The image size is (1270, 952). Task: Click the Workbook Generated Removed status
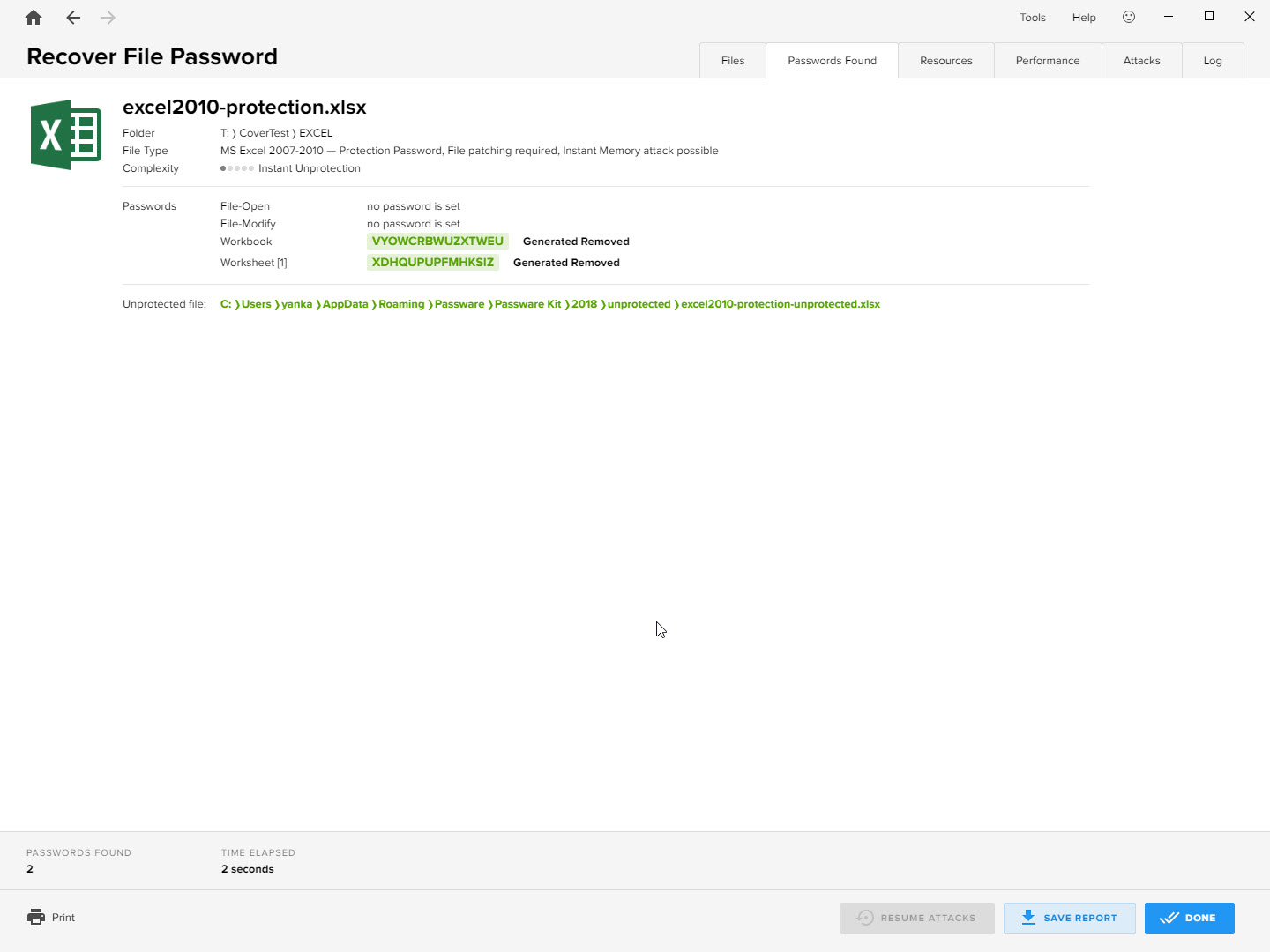(576, 242)
